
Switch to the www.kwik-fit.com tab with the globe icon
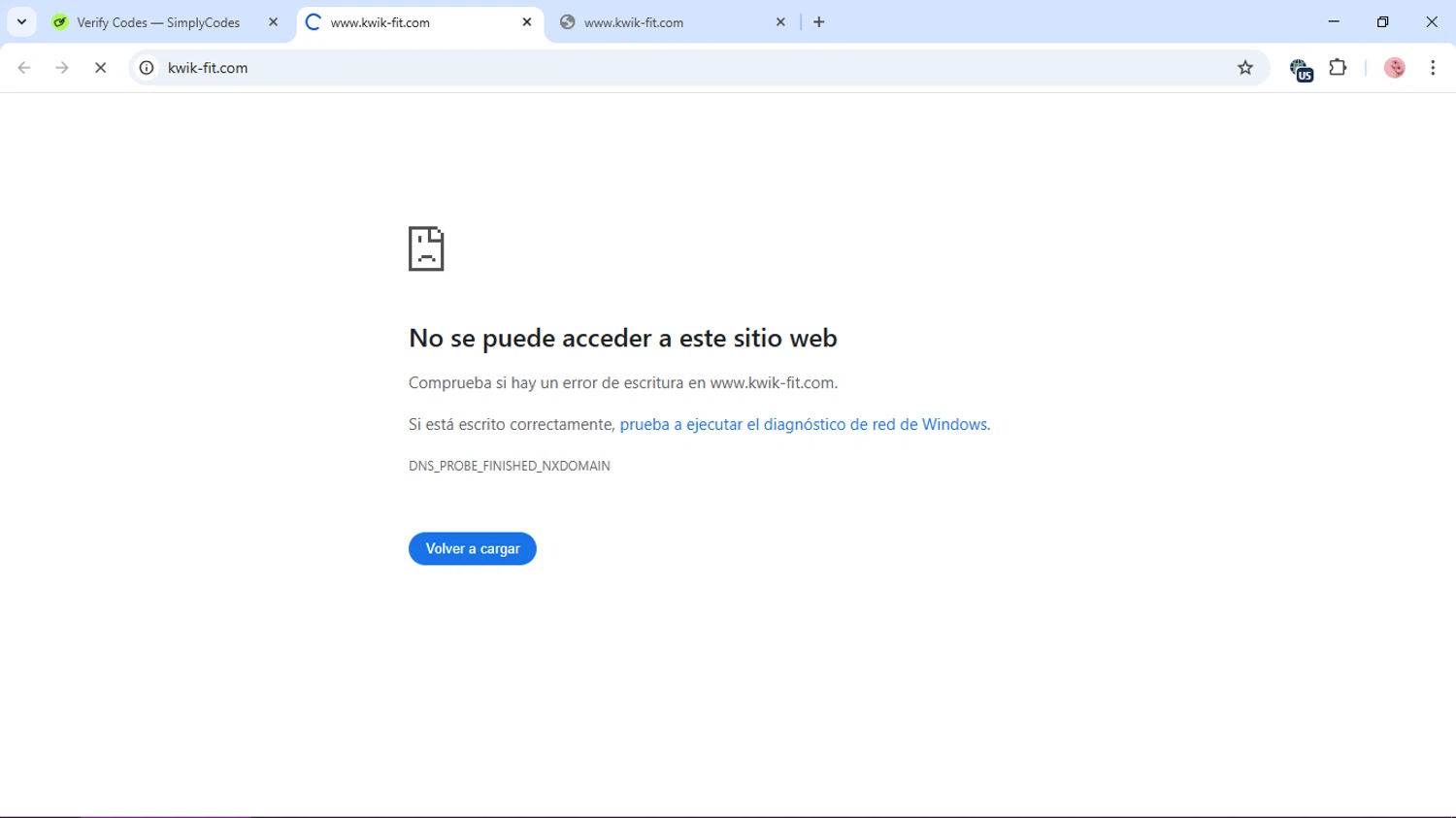[x=673, y=22]
